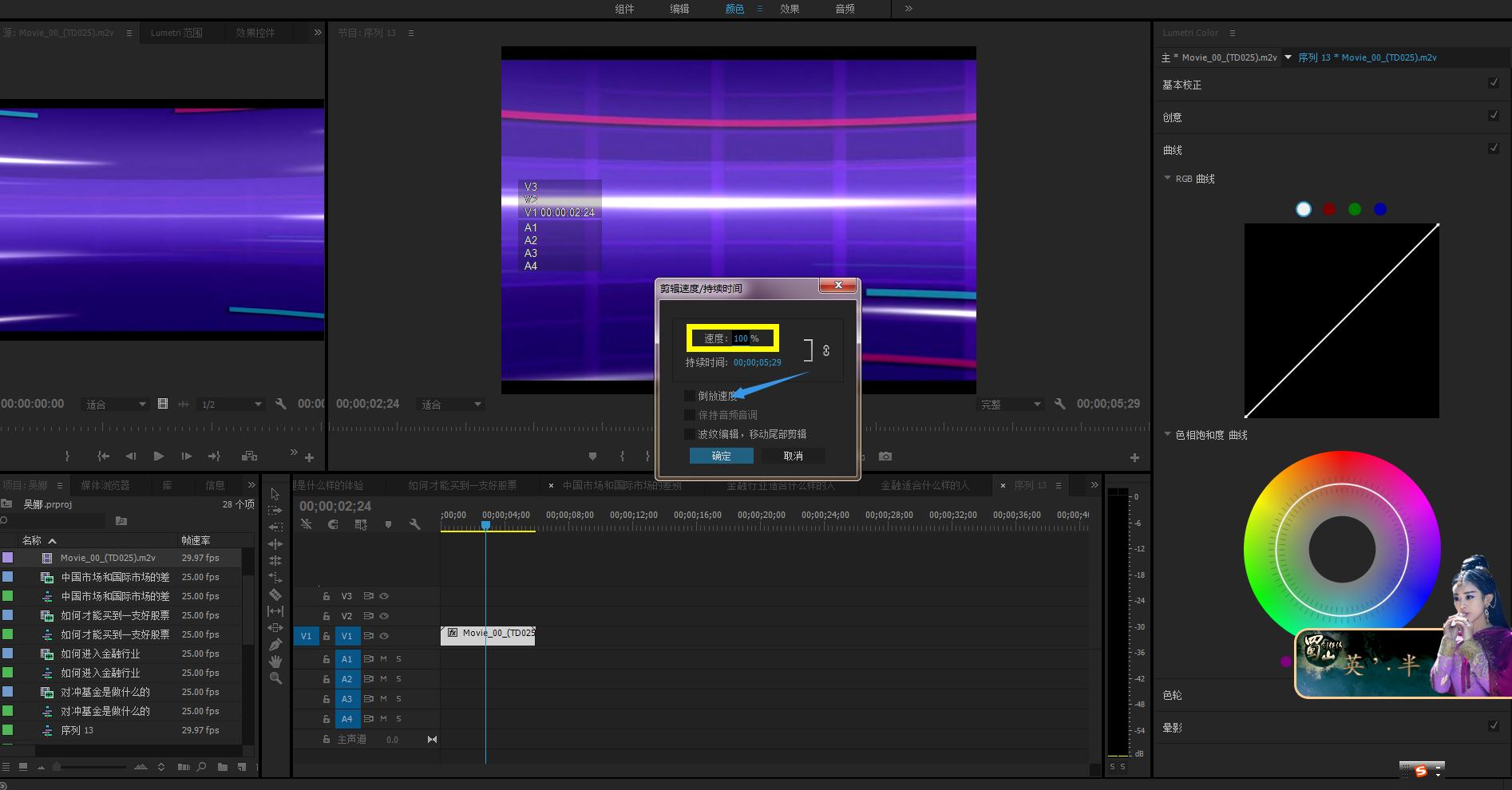Select the Hand tool in the tools panel
Image resolution: width=1512 pixels, height=790 pixels.
tap(275, 662)
